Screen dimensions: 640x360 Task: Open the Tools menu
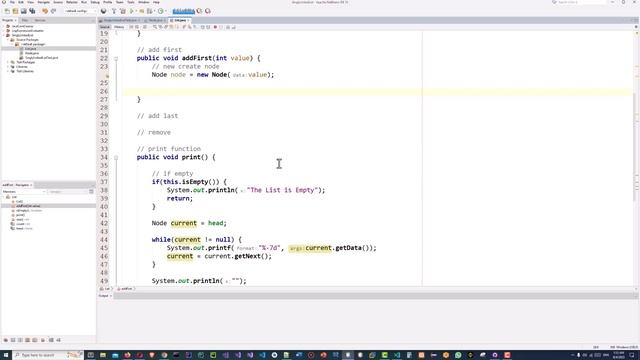pyautogui.click(x=131, y=2)
